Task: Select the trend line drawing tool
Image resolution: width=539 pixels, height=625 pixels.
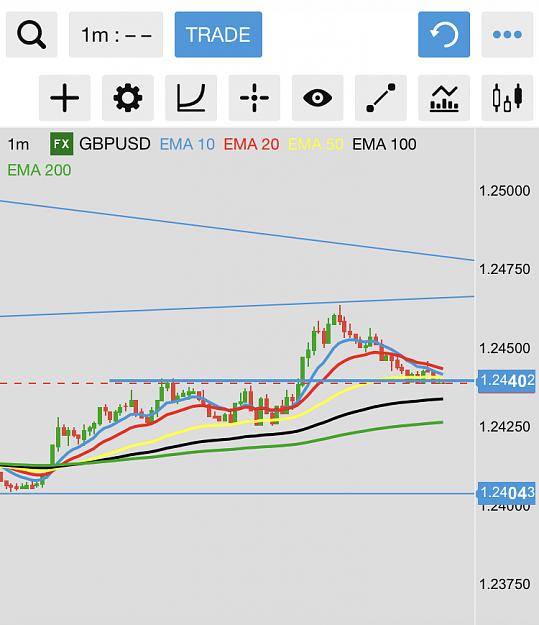Action: point(381,98)
